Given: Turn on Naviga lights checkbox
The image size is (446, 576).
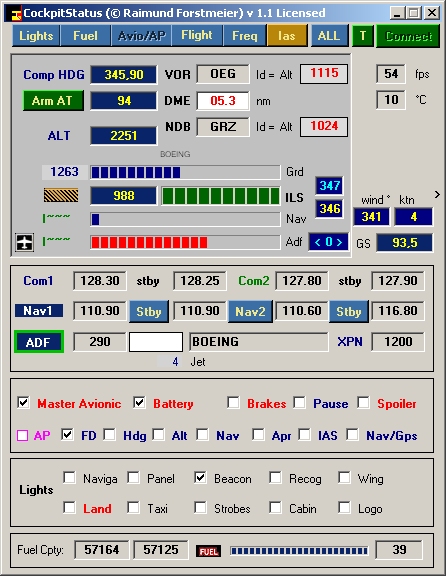Looking at the screenshot, I should (x=69, y=478).
